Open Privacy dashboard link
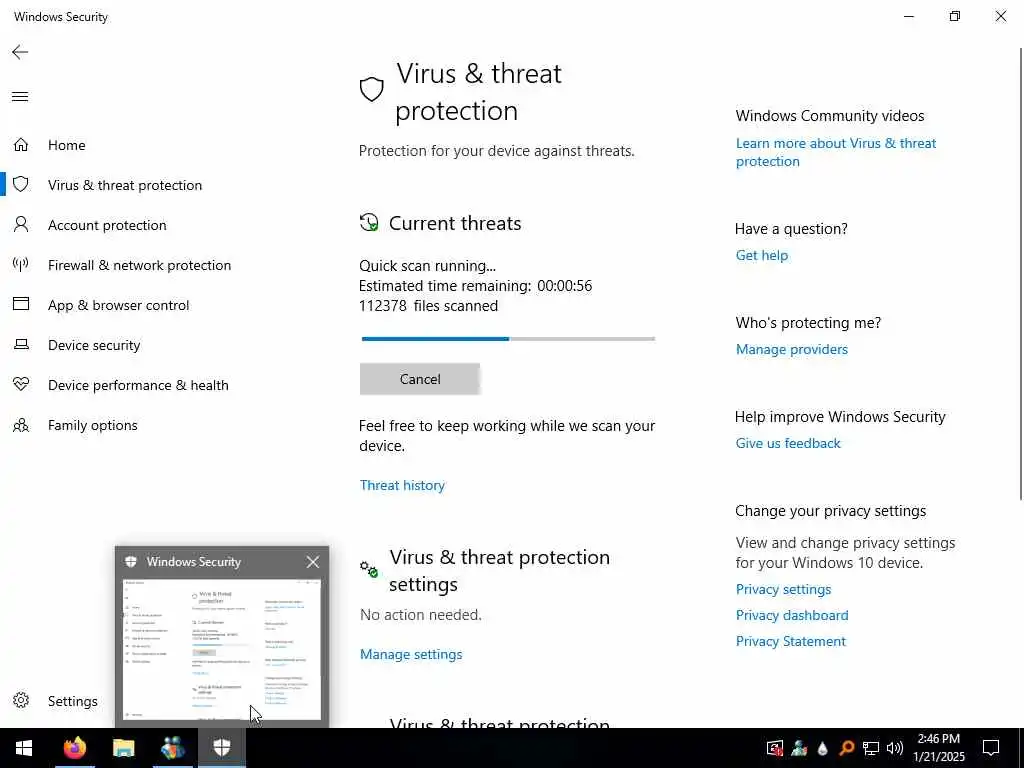Viewport: 1024px width, 768px height. pyautogui.click(x=792, y=615)
